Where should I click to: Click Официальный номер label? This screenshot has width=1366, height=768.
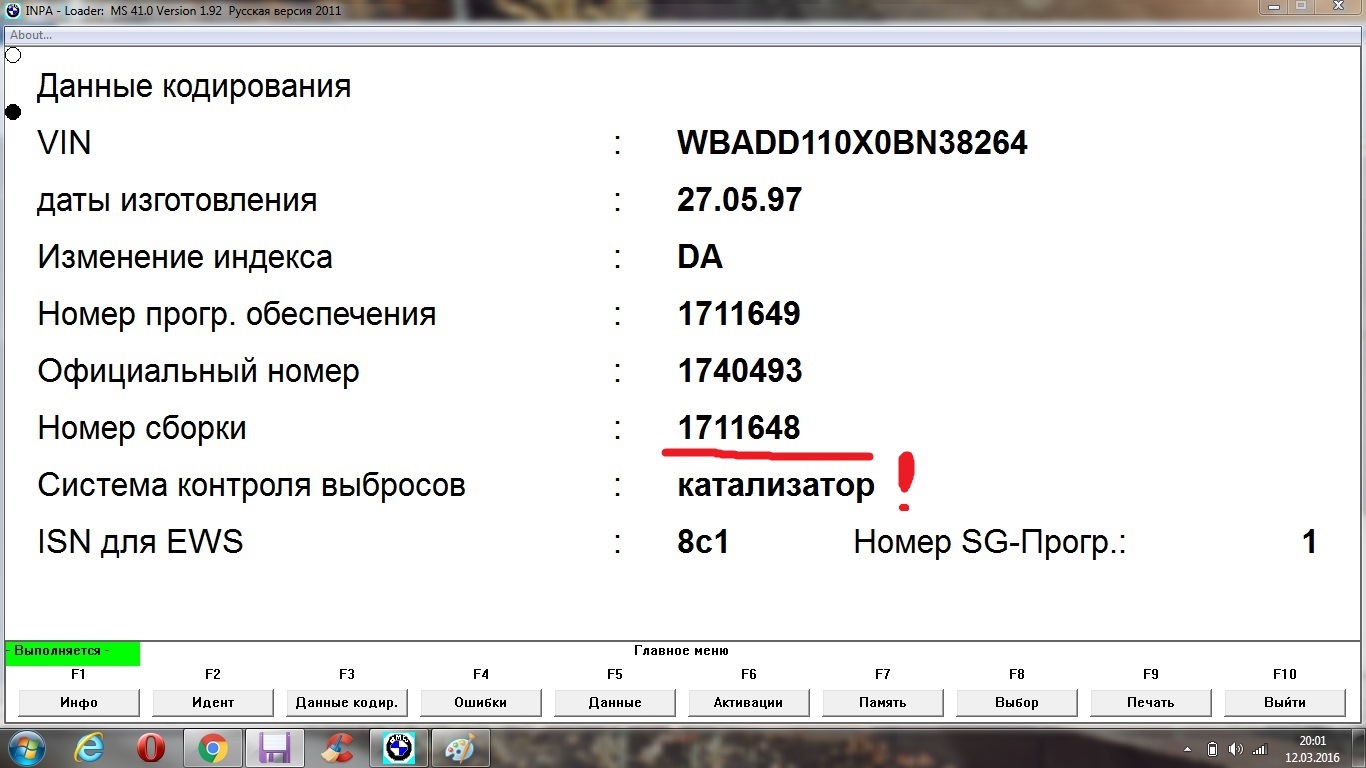tap(198, 372)
